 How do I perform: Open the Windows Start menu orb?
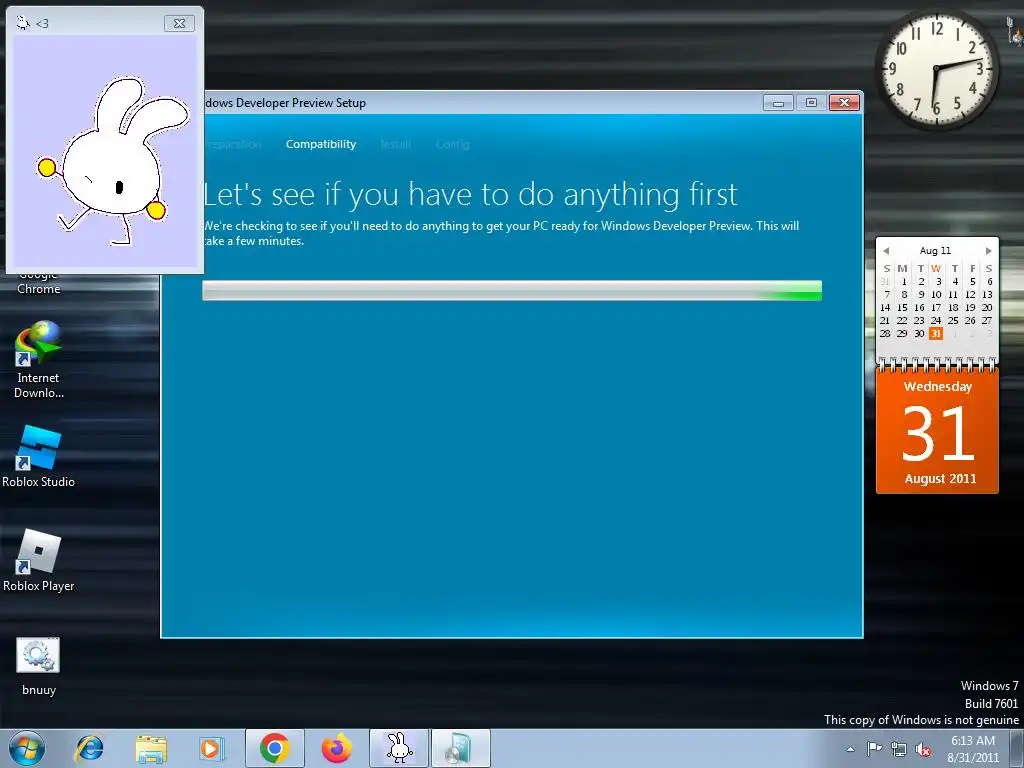click(x=27, y=748)
